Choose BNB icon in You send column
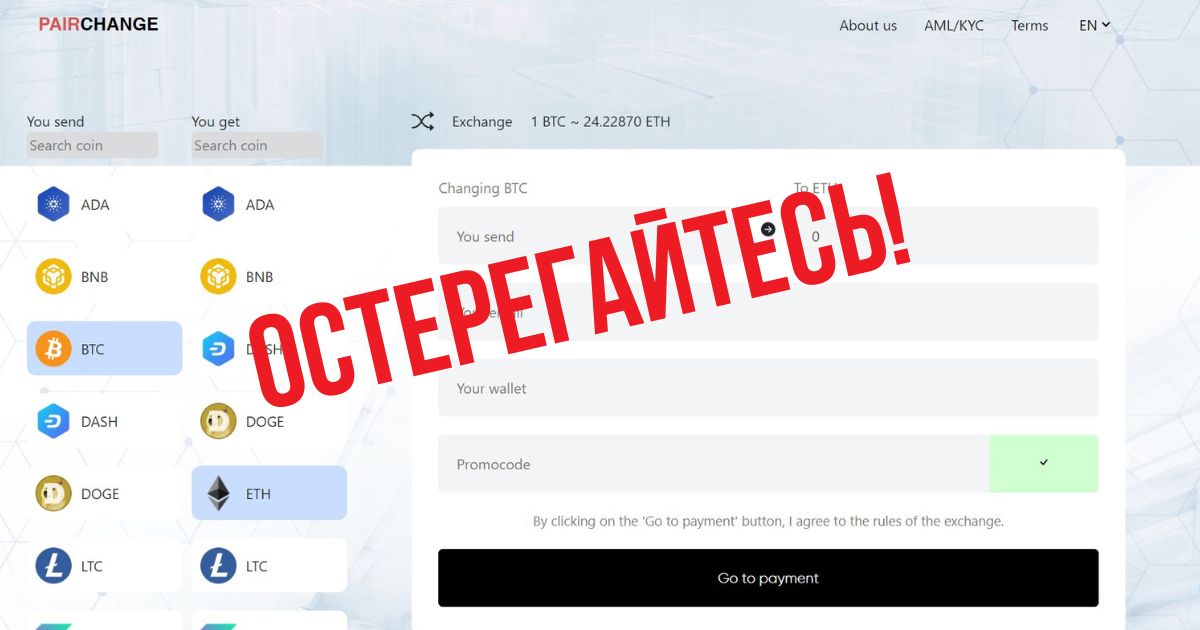This screenshot has width=1200, height=630. click(x=53, y=277)
